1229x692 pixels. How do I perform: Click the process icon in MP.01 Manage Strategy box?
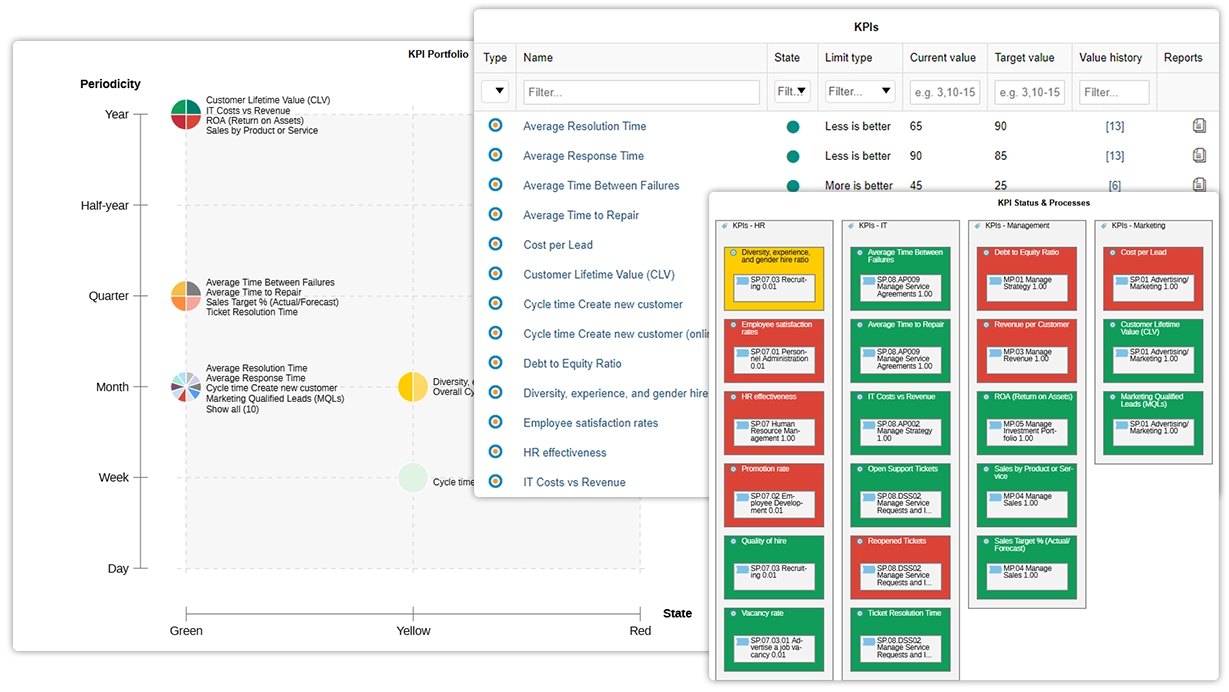(x=995, y=282)
